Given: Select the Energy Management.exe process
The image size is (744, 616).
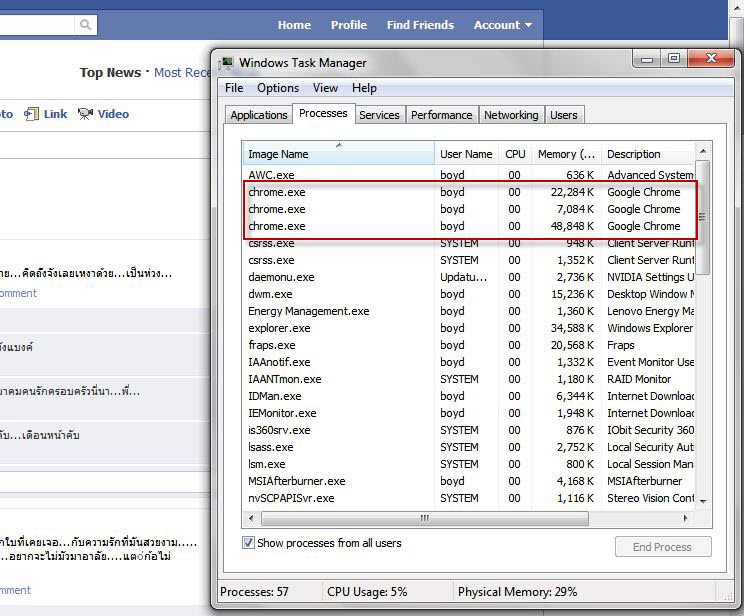Looking at the screenshot, I should pos(470,311).
